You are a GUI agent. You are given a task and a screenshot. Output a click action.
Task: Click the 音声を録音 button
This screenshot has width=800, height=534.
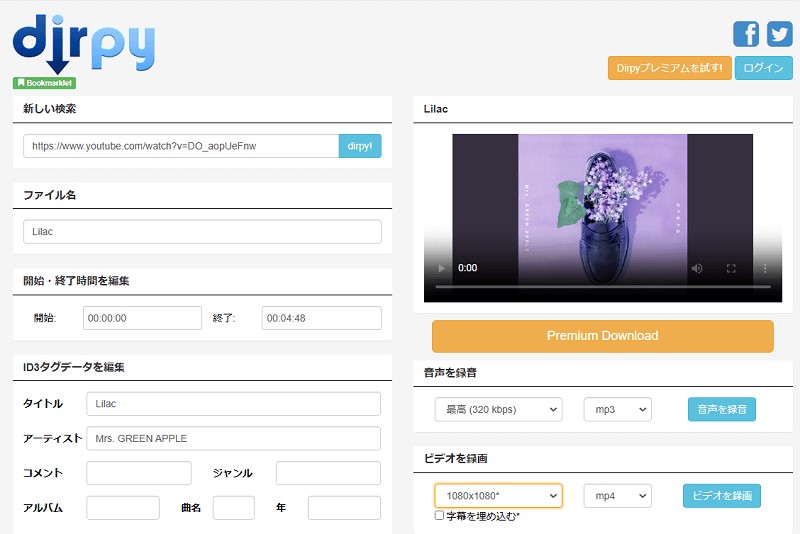point(721,409)
